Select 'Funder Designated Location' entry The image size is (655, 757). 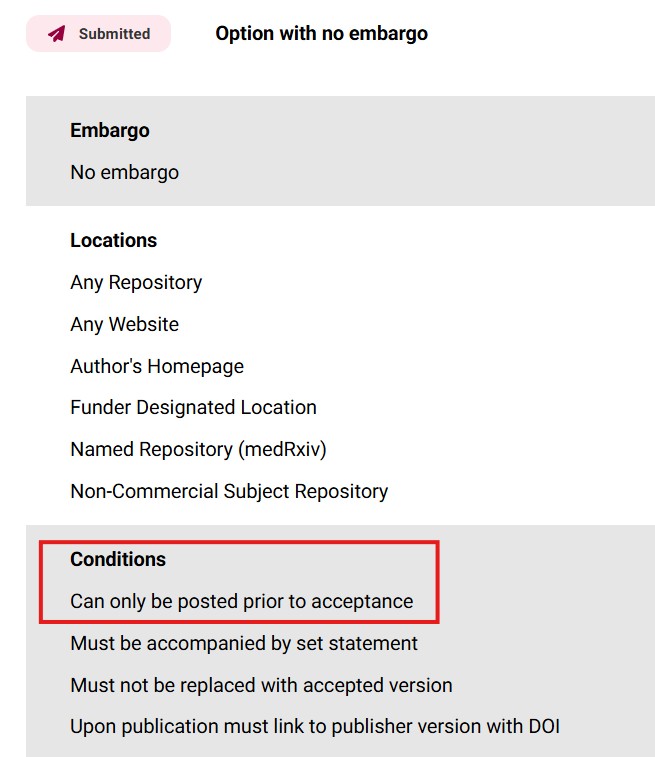[193, 408]
